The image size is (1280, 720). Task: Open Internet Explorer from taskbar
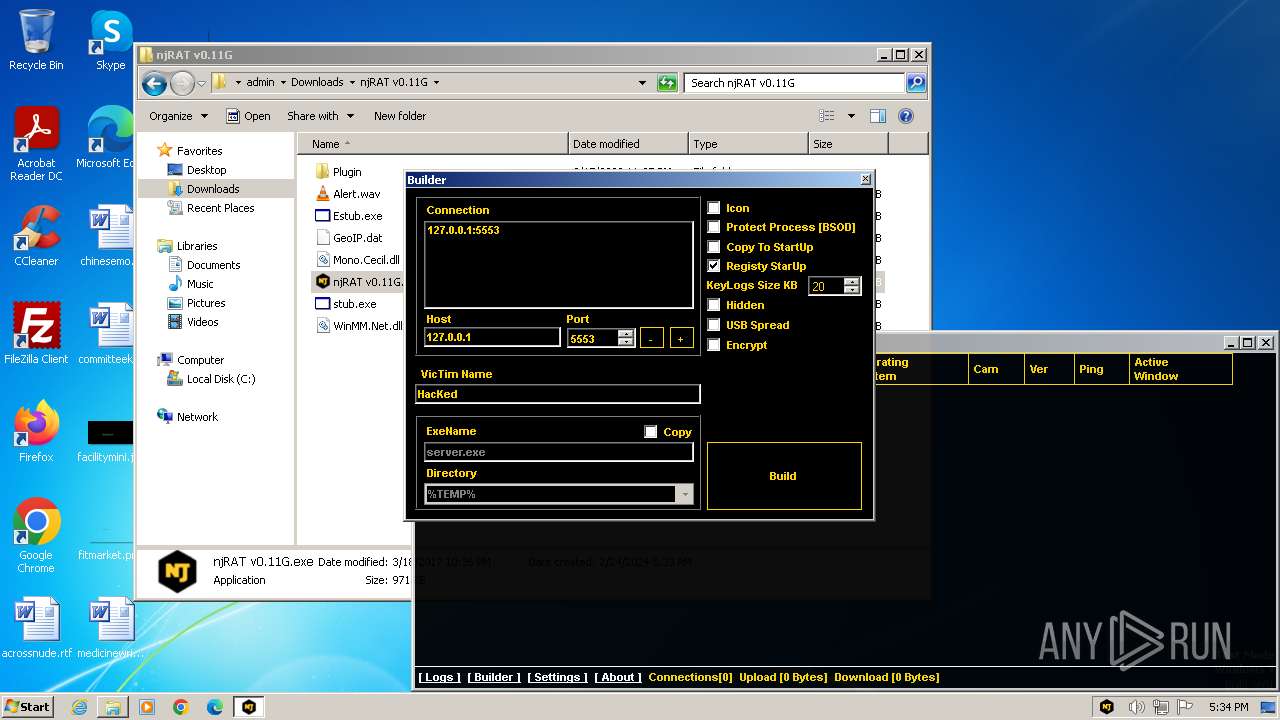pos(79,707)
